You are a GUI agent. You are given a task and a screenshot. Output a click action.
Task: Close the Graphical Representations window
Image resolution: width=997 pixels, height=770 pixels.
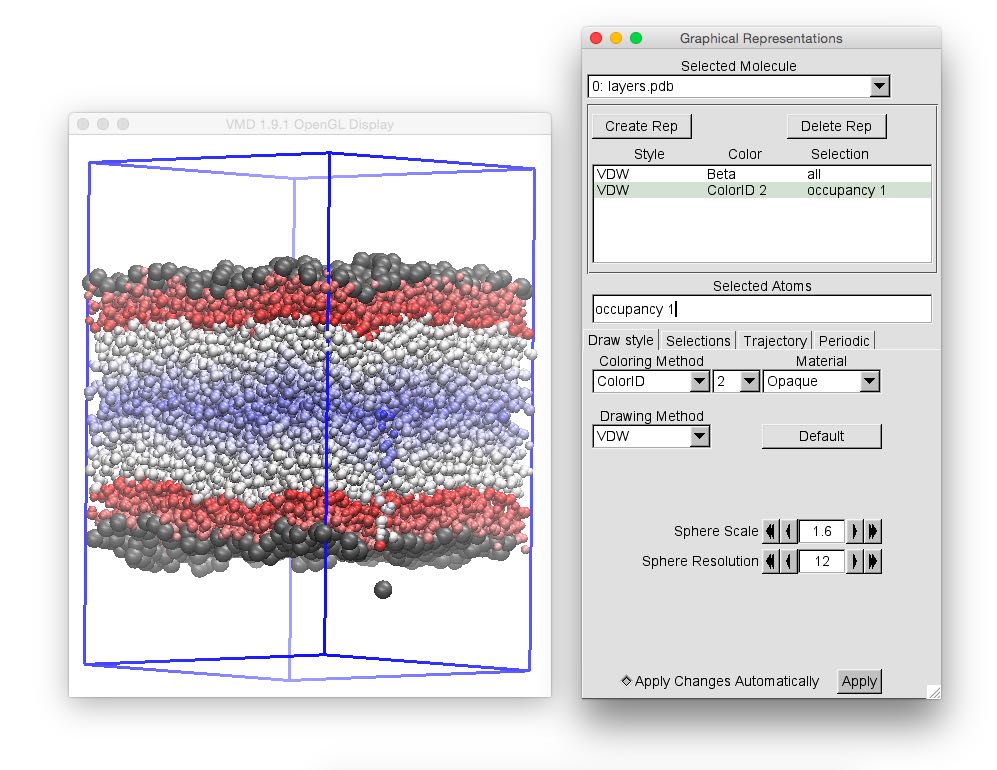[596, 38]
